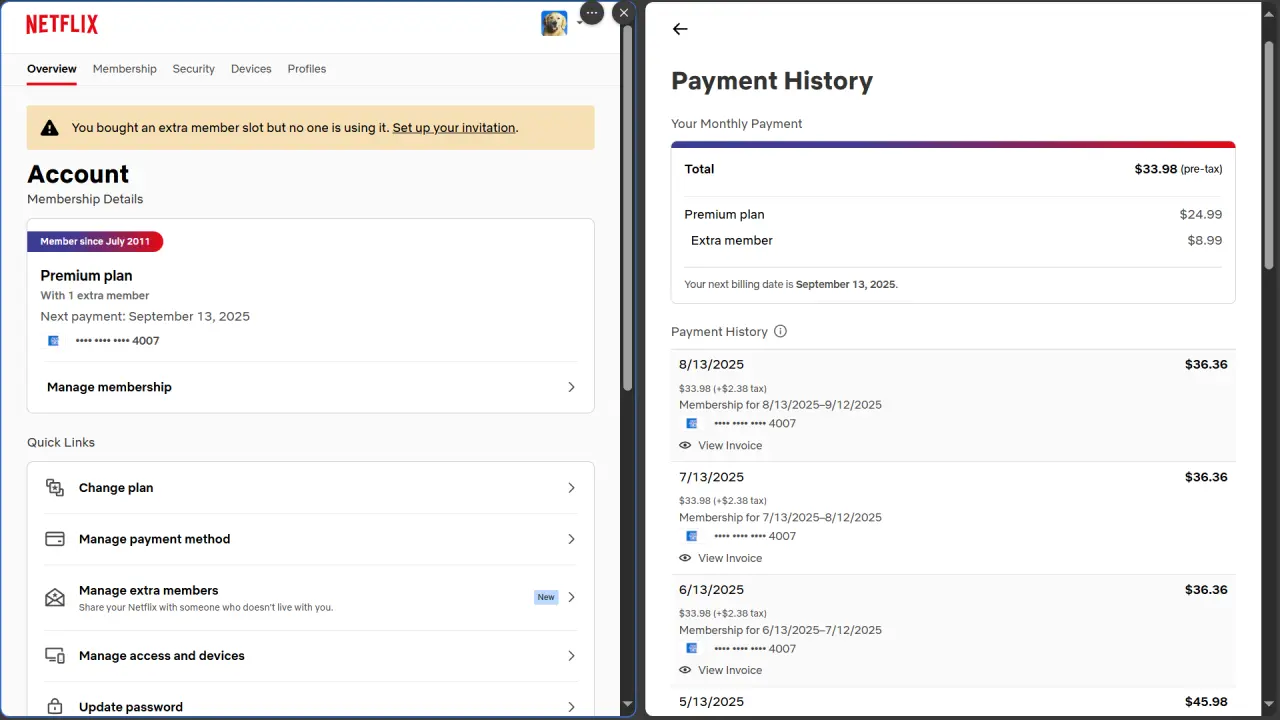
Task: Click eye icon for 7/13/2025 invoice
Action: pyautogui.click(x=685, y=558)
